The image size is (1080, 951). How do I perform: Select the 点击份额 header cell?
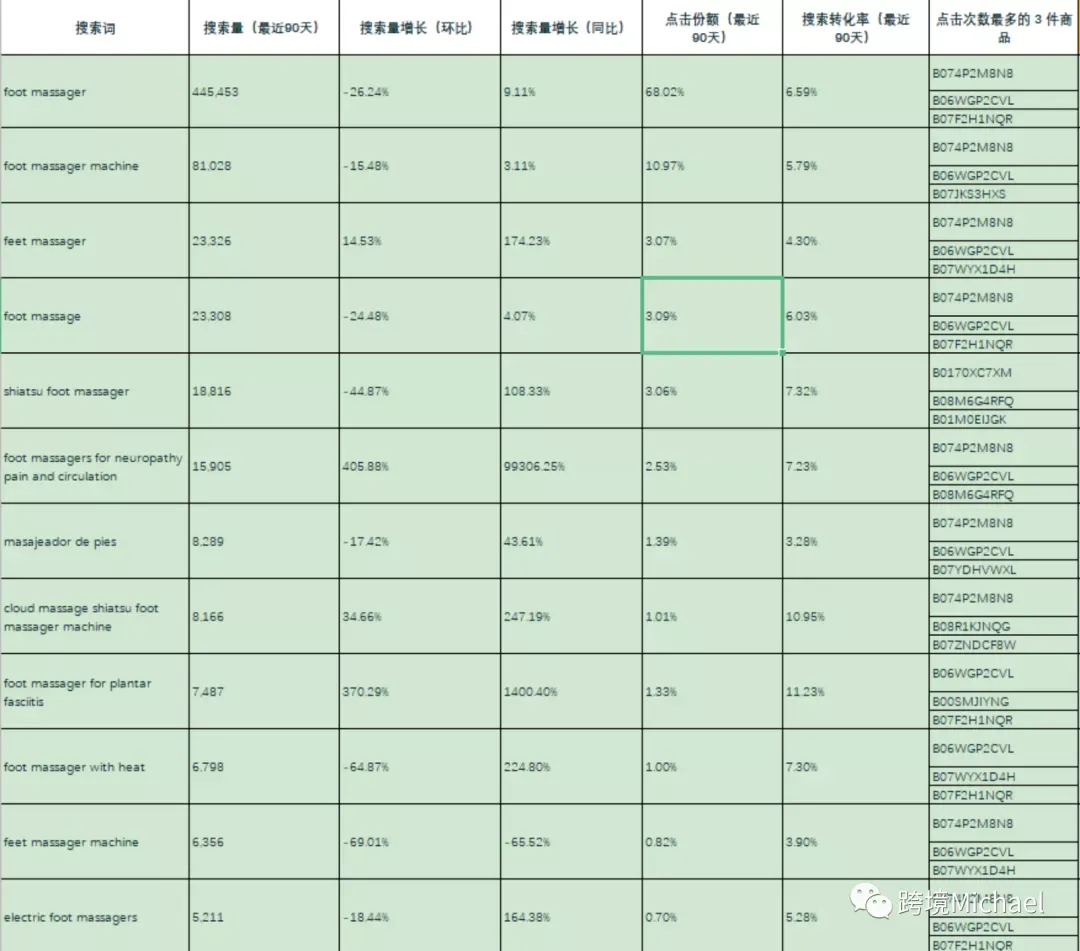coord(712,28)
